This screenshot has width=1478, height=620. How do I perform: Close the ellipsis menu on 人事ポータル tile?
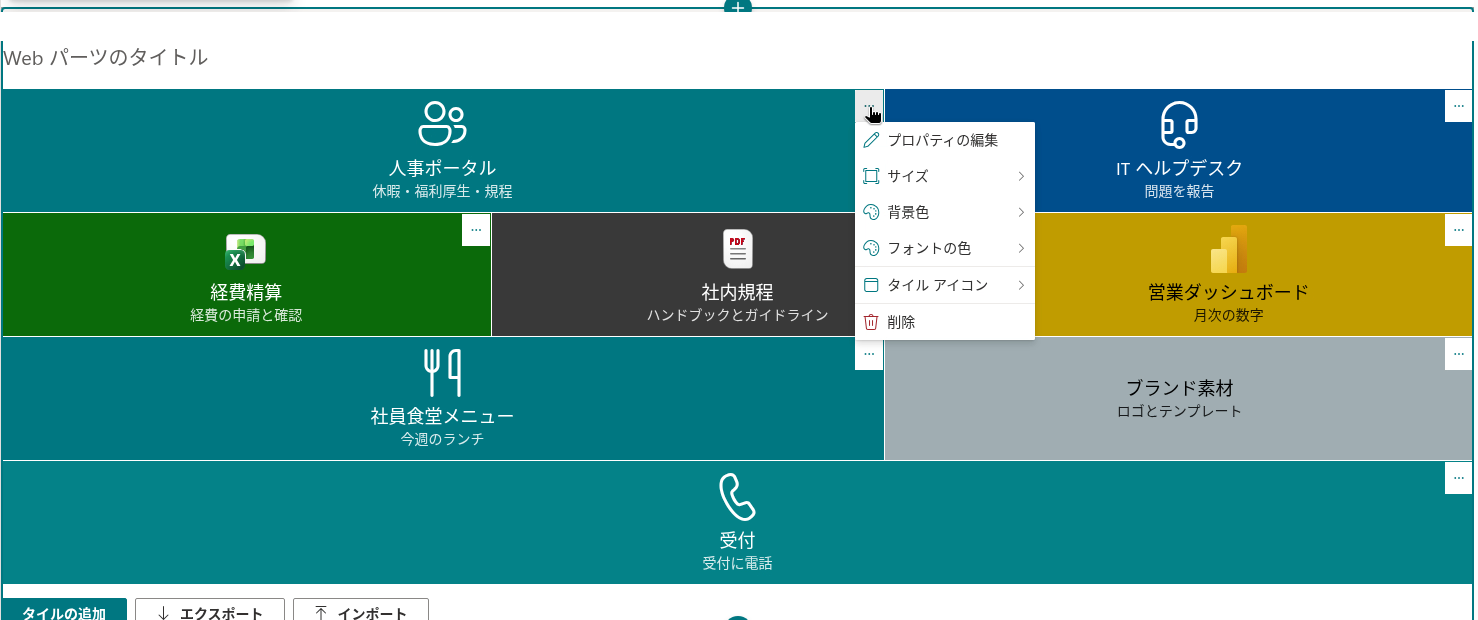(x=869, y=106)
